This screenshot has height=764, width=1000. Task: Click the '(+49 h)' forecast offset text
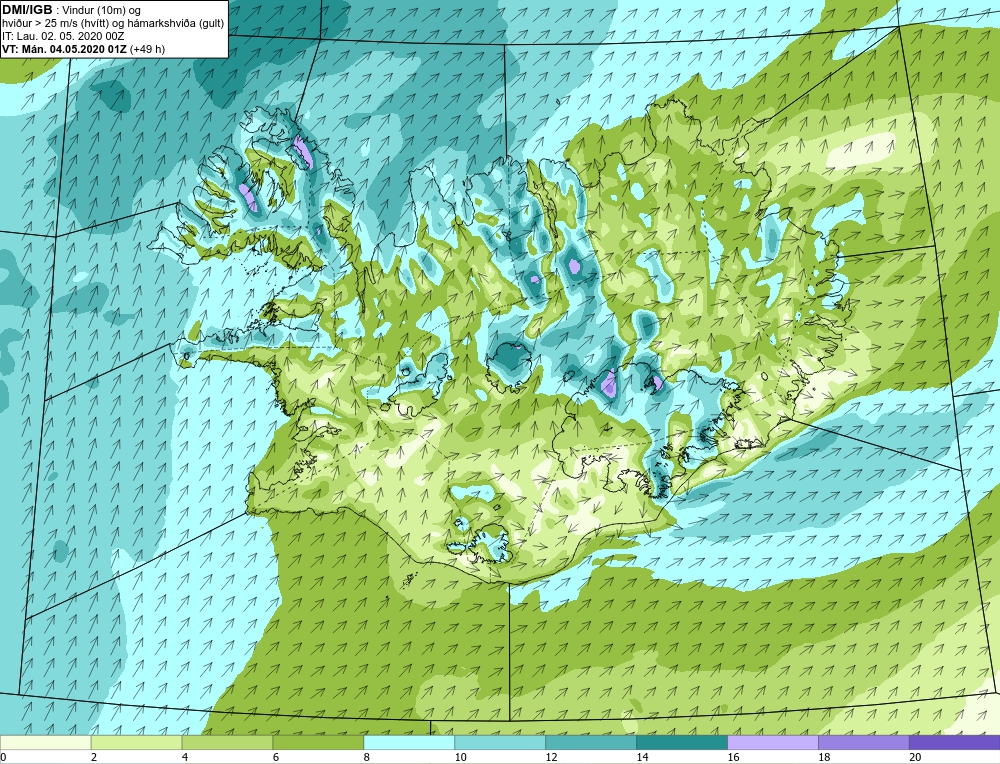[x=147, y=49]
